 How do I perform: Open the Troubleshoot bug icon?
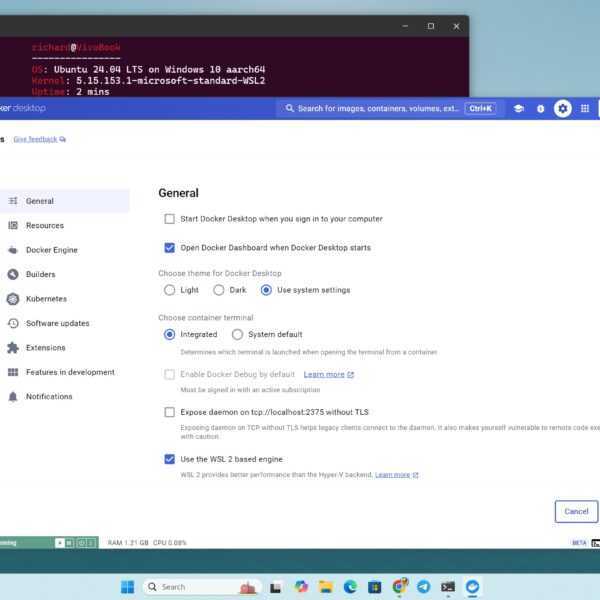540,109
